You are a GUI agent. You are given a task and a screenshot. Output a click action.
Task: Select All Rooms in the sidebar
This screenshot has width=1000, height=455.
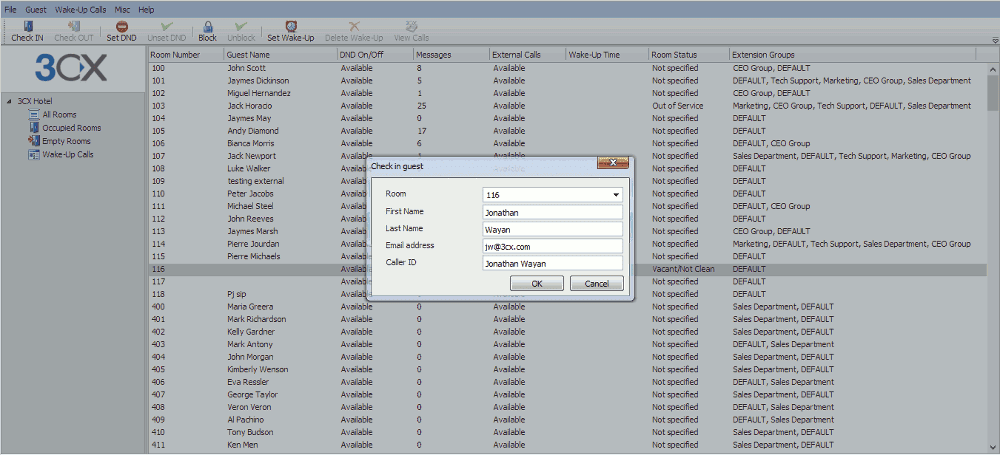(58, 115)
